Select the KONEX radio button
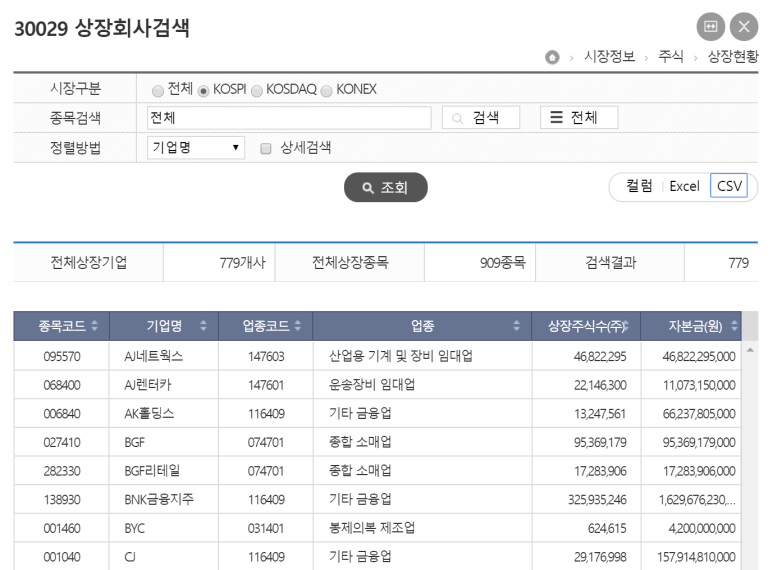Viewport: 773px width, 570px height. pyautogui.click(x=326, y=91)
